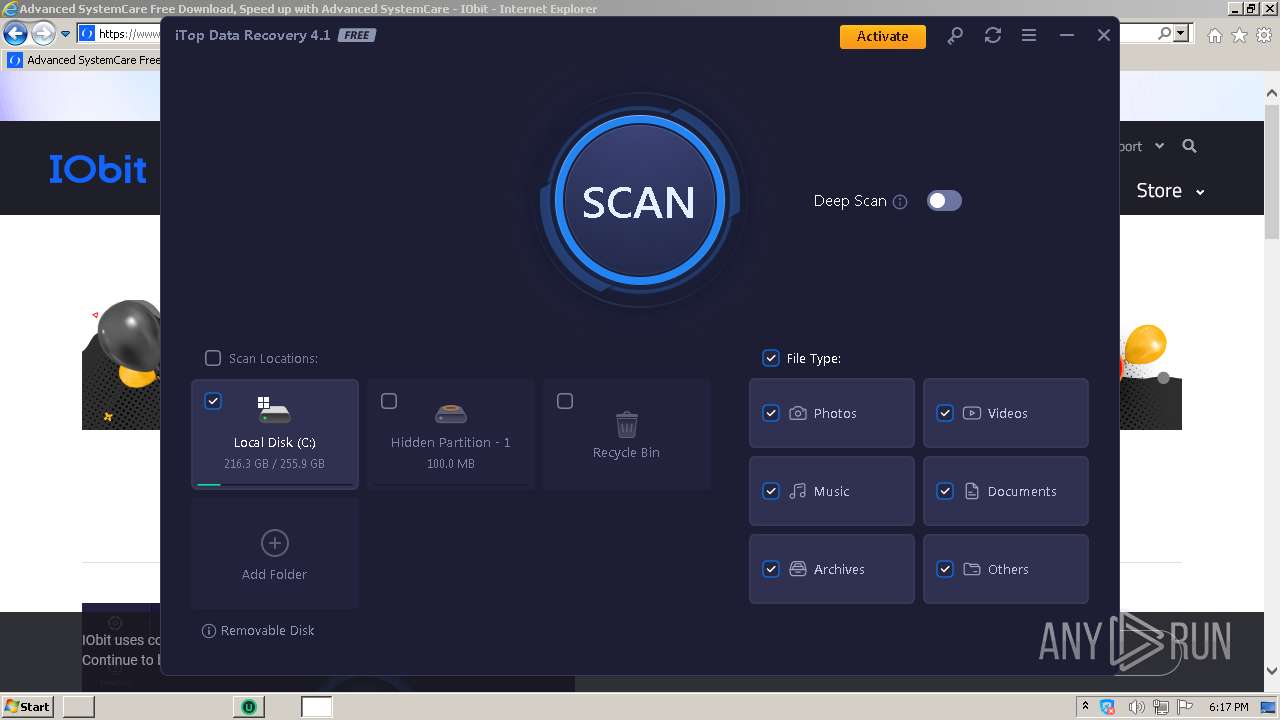
Task: Click the Photos camera icon
Action: [798, 413]
